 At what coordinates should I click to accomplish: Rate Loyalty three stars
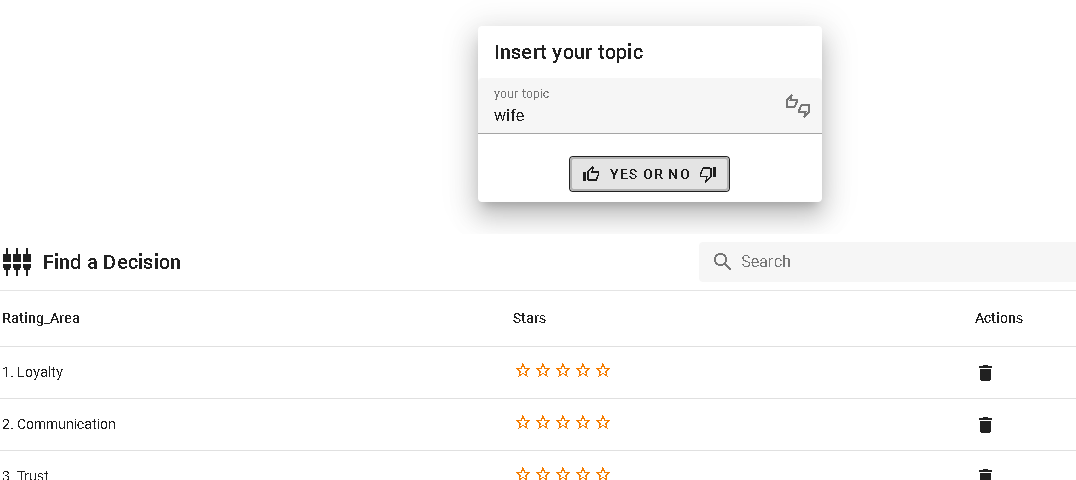(x=563, y=371)
